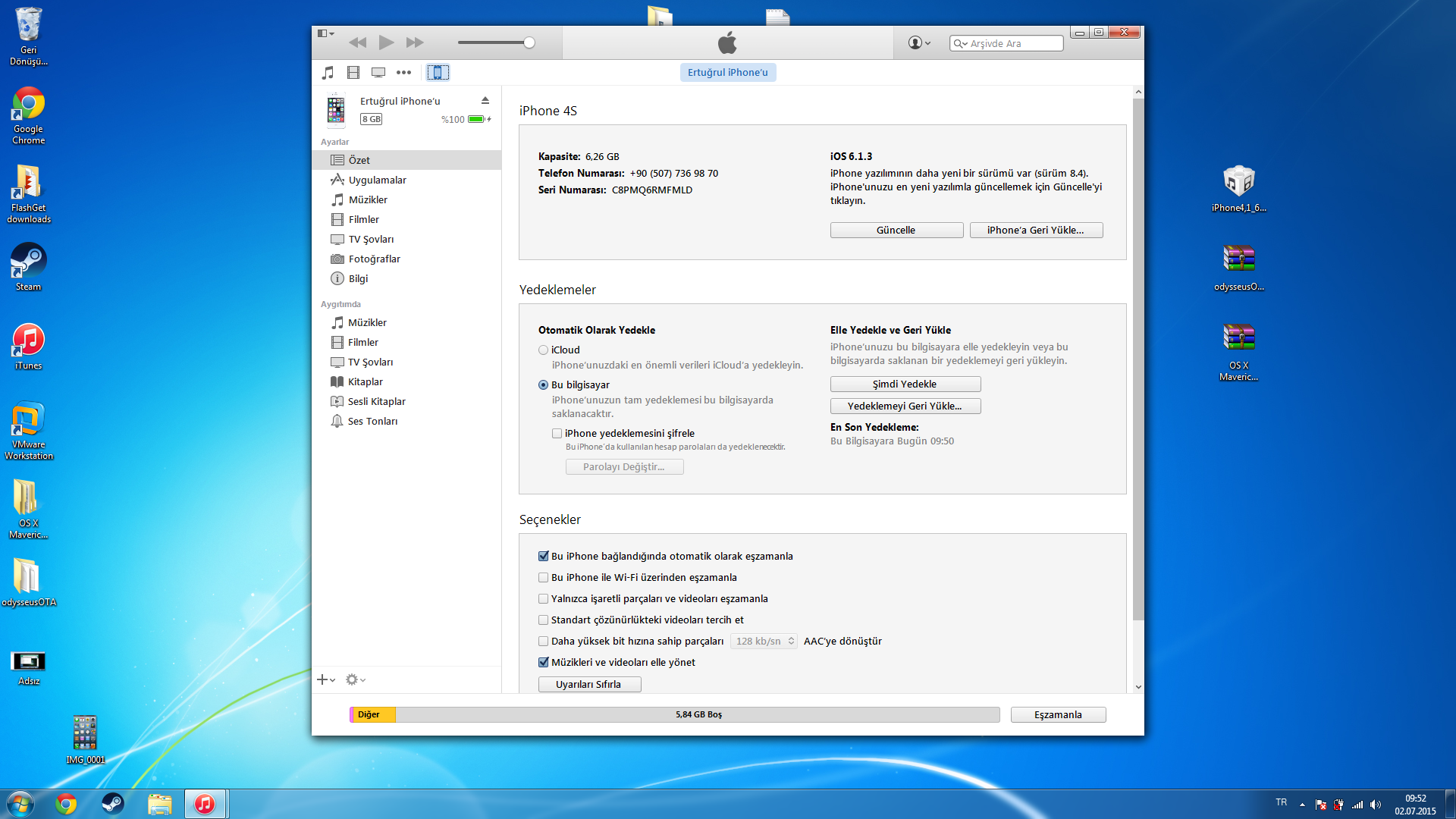1456x819 pixels.
Task: Click the scroll down arrow of summary pane
Action: click(1138, 687)
